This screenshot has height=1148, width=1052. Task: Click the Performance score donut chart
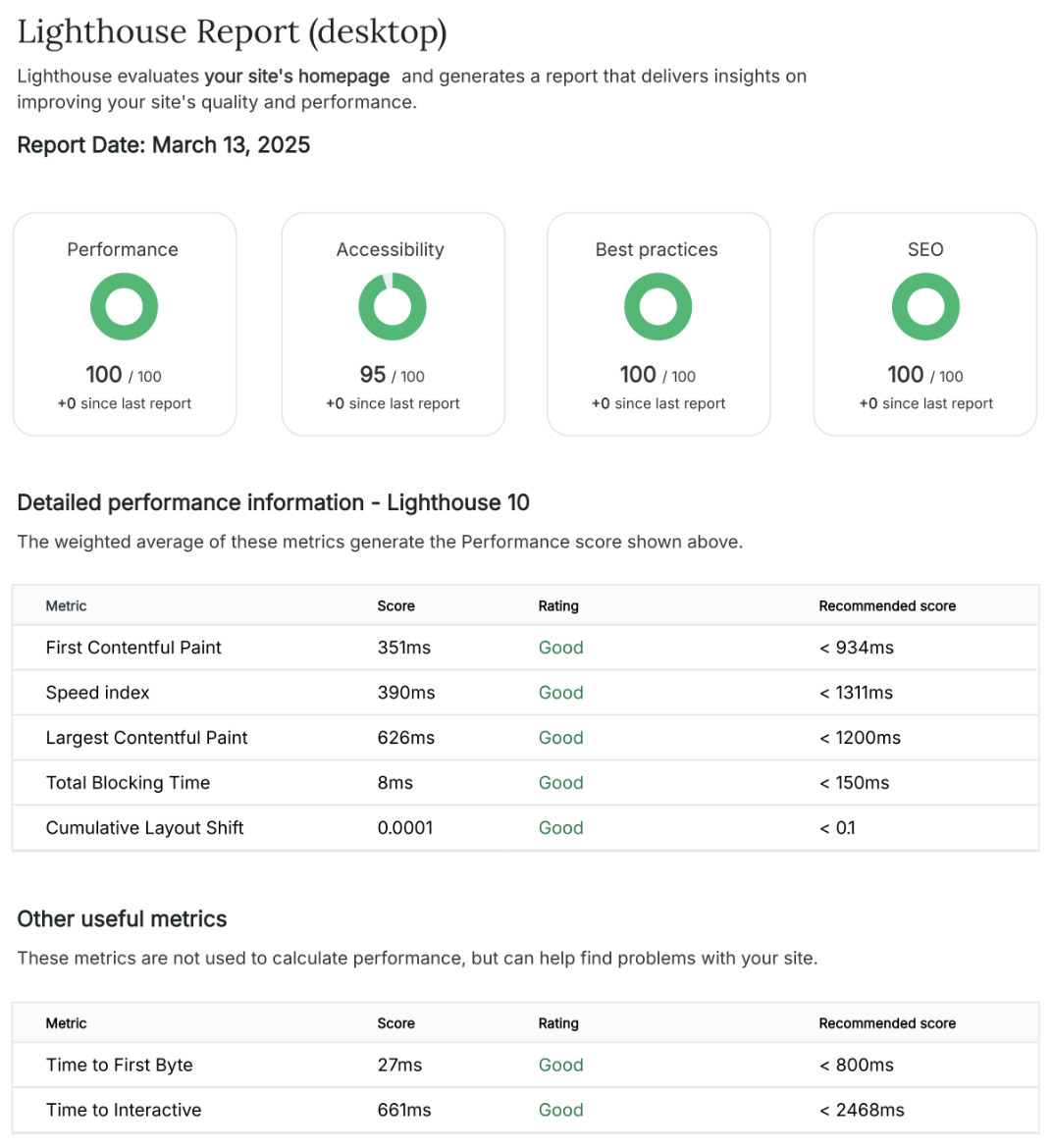pos(124,307)
